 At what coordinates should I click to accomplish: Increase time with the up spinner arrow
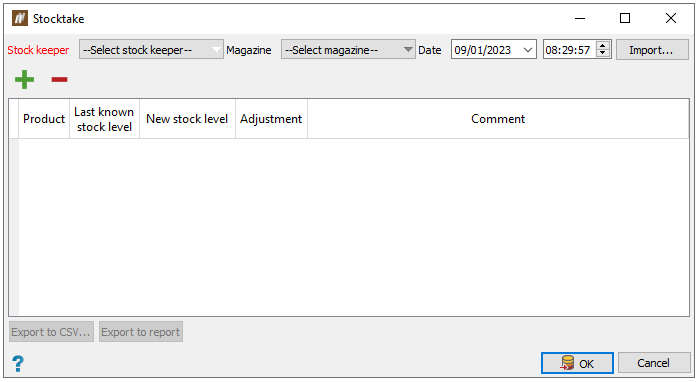pos(603,45)
